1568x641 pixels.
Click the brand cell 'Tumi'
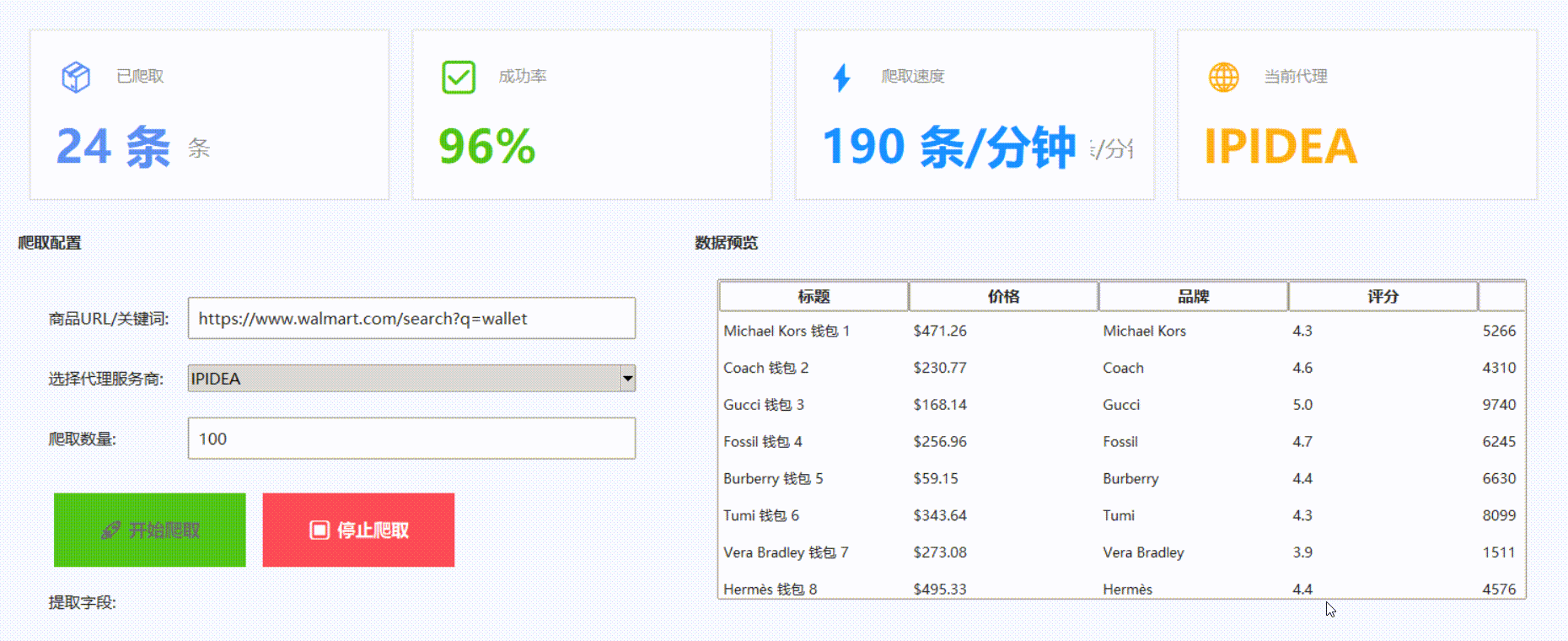(1119, 515)
